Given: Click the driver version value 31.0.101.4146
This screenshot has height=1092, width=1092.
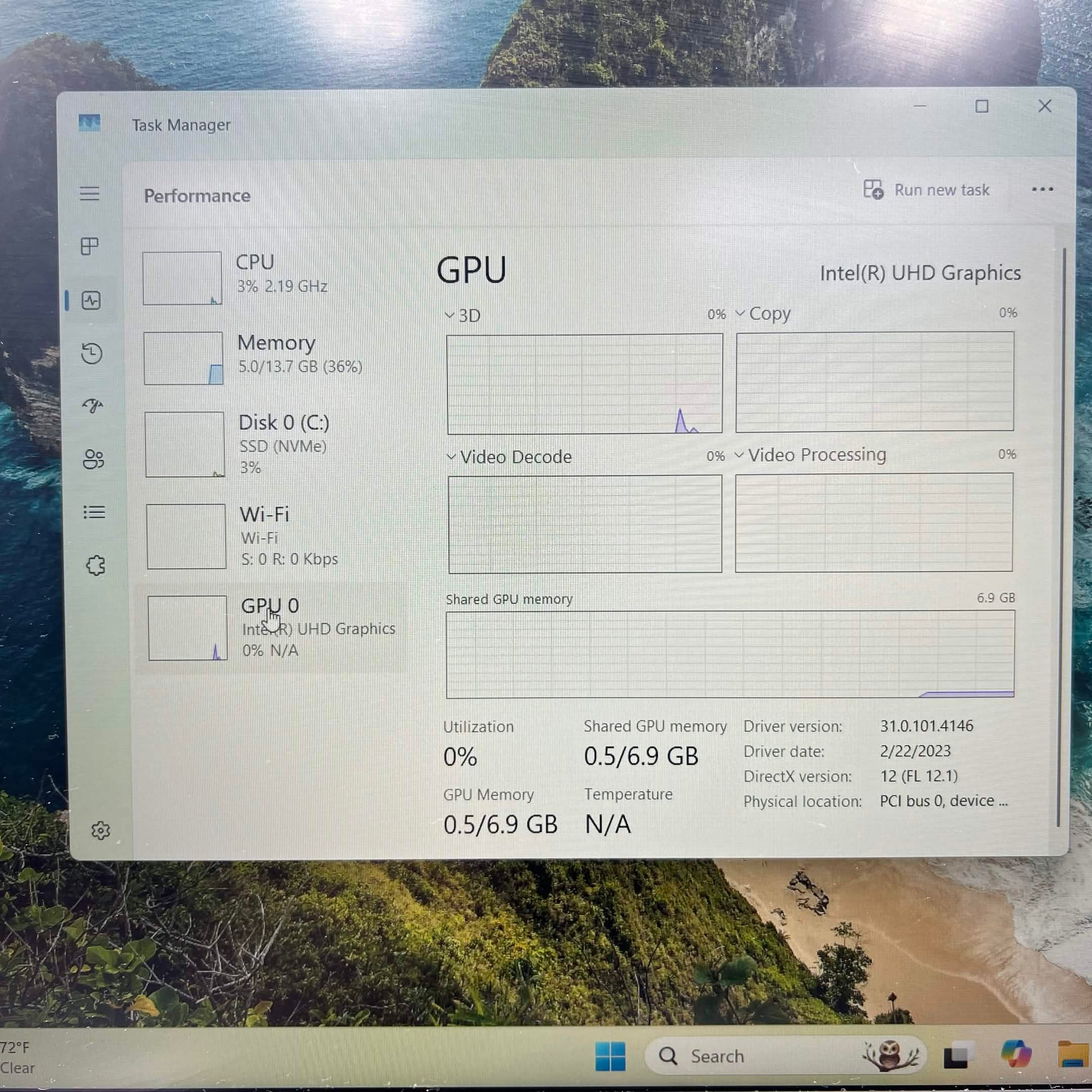Looking at the screenshot, I should pos(926,726).
